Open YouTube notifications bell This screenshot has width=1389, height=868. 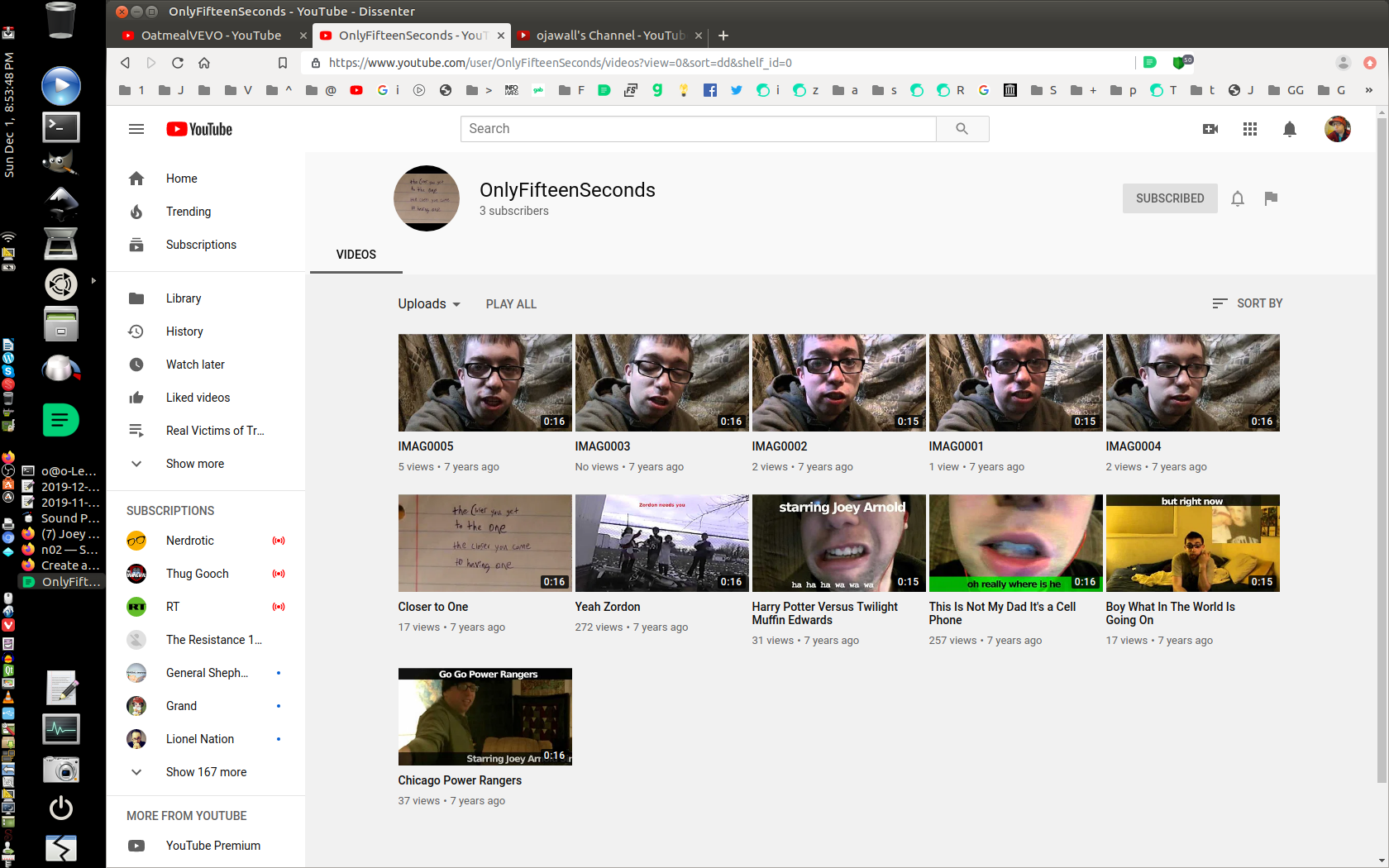(1289, 129)
